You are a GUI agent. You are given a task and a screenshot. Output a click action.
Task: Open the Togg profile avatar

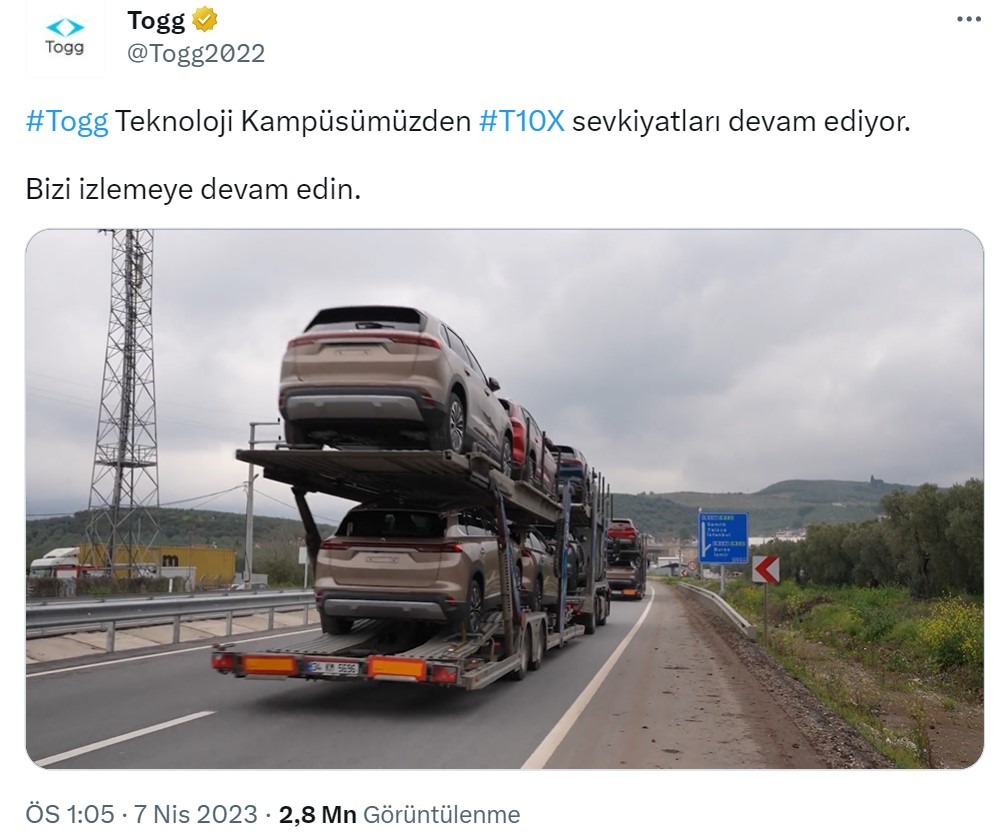pos(64,38)
